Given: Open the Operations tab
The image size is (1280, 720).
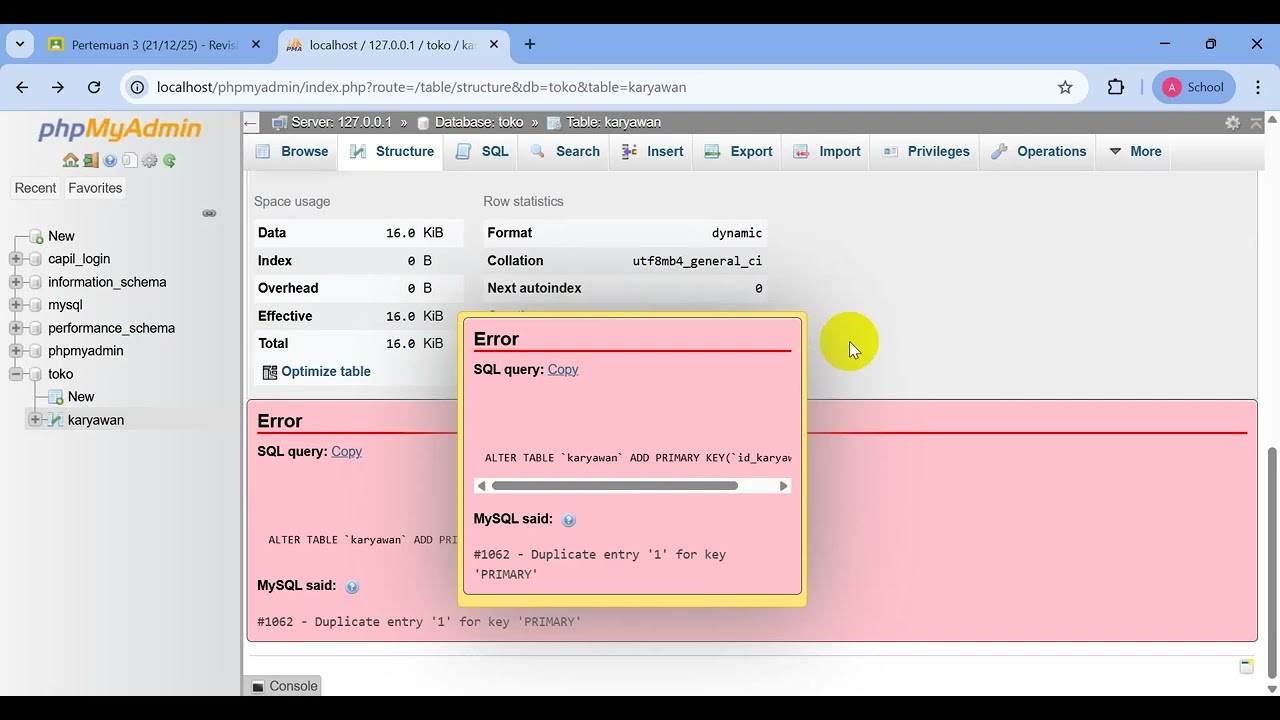Looking at the screenshot, I should coord(1039,152).
